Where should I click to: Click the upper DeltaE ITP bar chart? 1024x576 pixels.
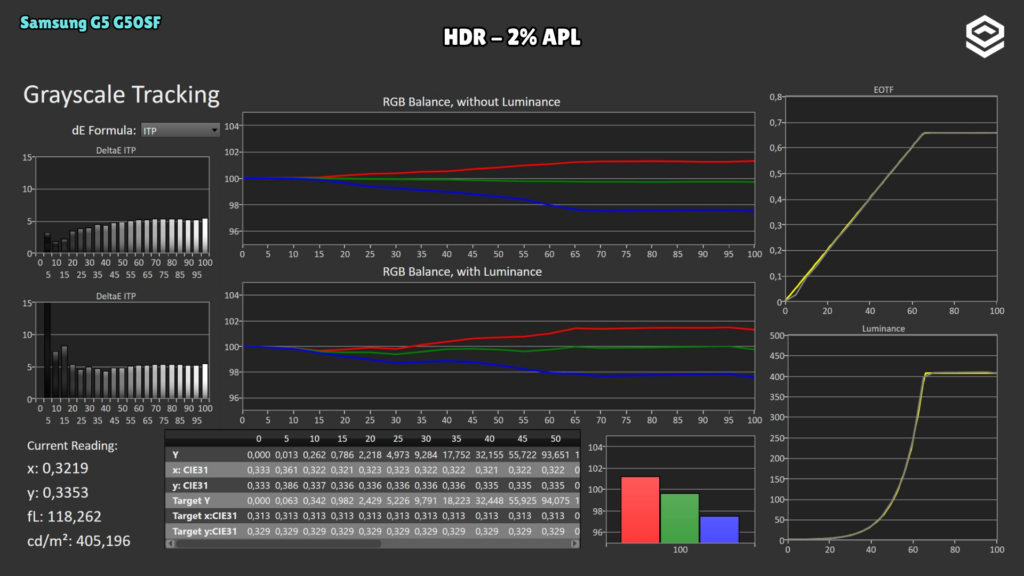[x=123, y=205]
